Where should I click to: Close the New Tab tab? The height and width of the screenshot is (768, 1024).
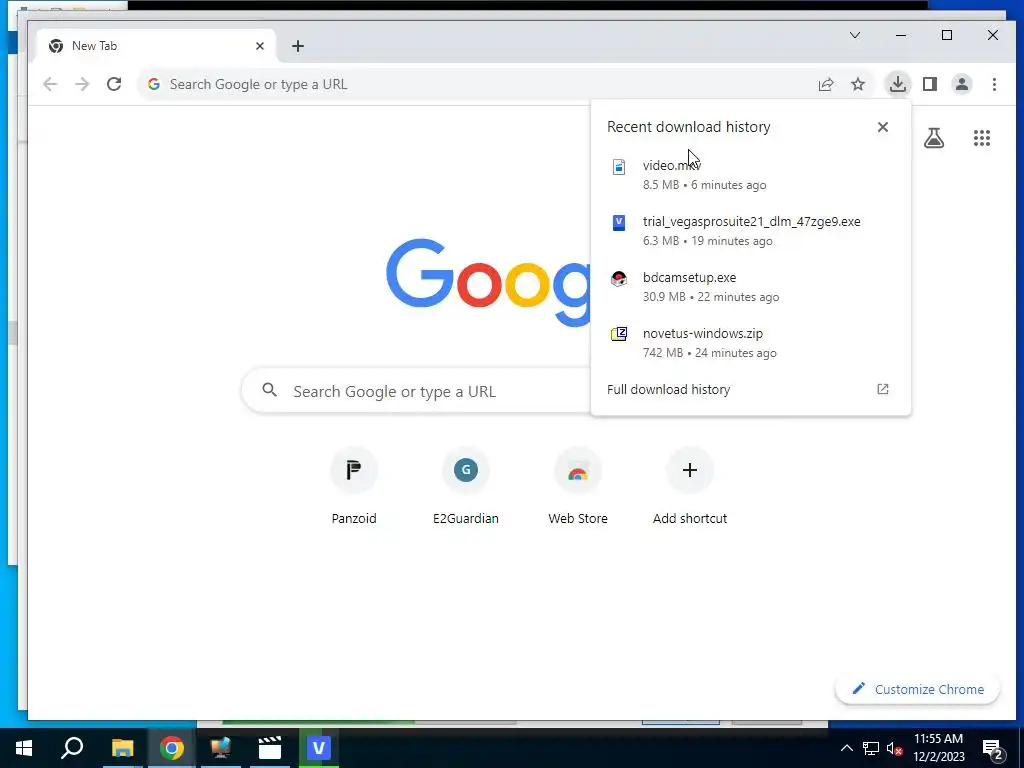click(260, 46)
